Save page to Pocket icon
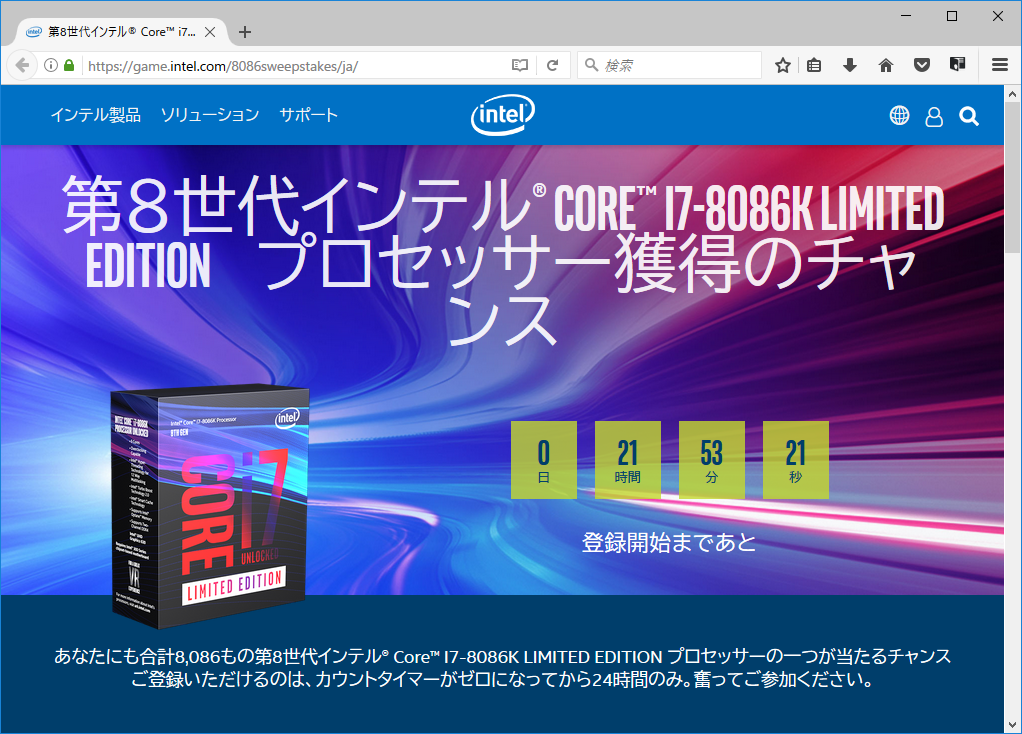Screen dimensions: 1022x734 (x=922, y=65)
